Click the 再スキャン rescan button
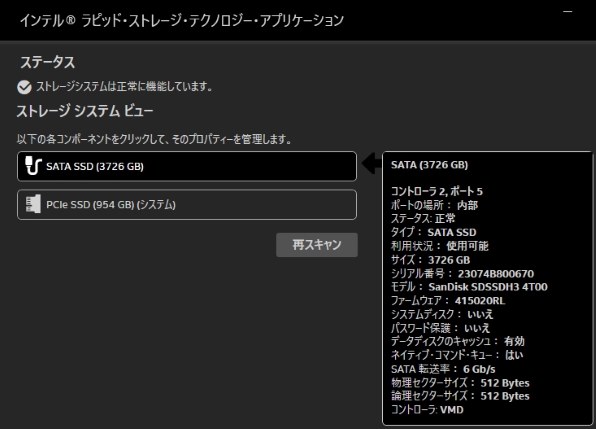This screenshot has width=596, height=429. pos(317,245)
